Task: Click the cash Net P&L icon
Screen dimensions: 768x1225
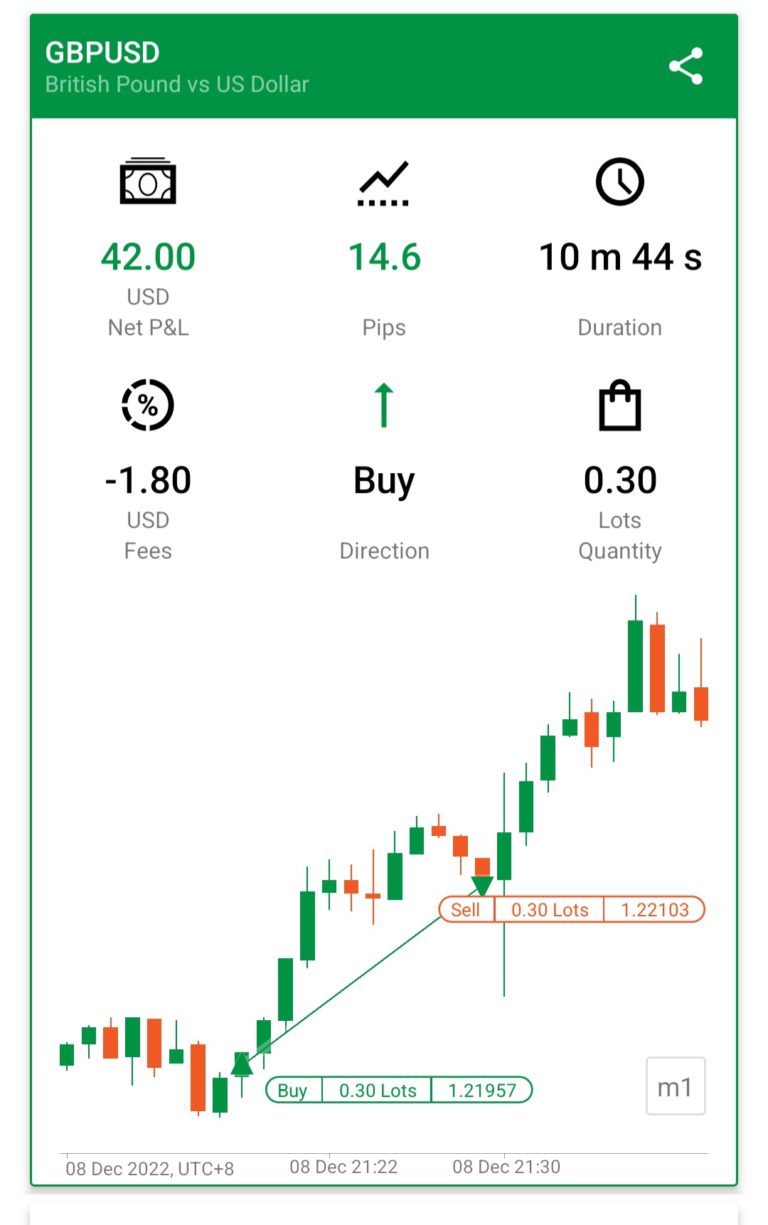Action: 148,182
